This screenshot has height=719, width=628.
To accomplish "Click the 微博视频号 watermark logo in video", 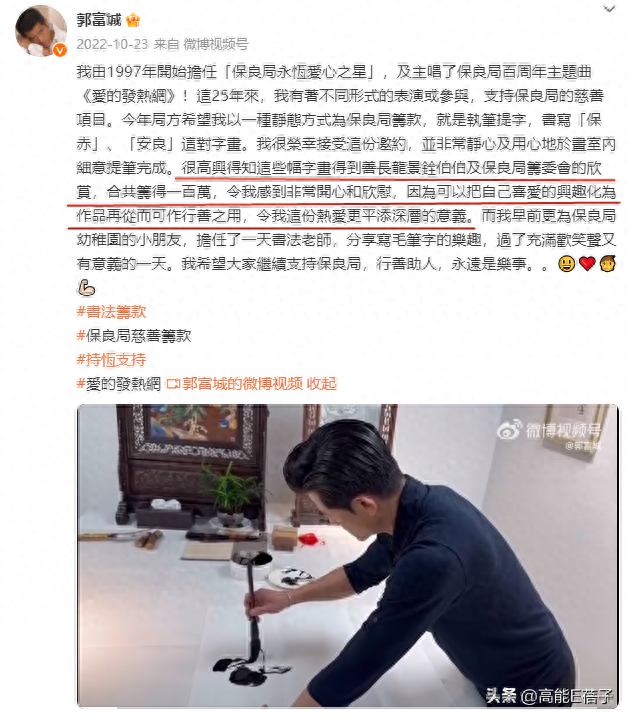I will pyautogui.click(x=549, y=431).
